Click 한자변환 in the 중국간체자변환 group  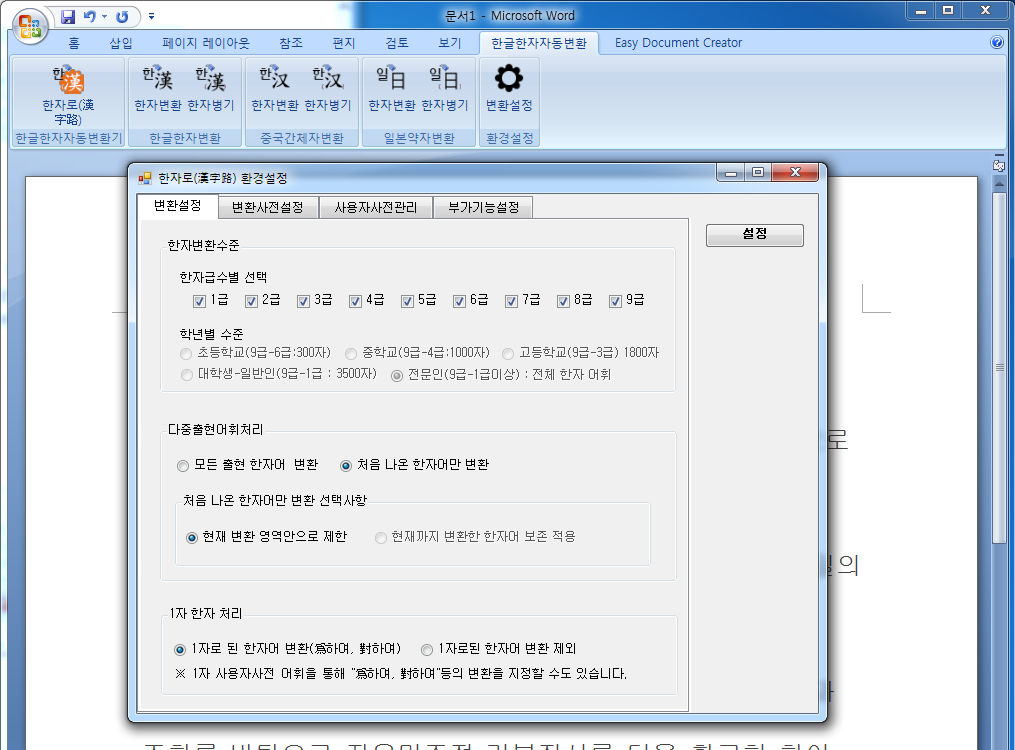(274, 90)
